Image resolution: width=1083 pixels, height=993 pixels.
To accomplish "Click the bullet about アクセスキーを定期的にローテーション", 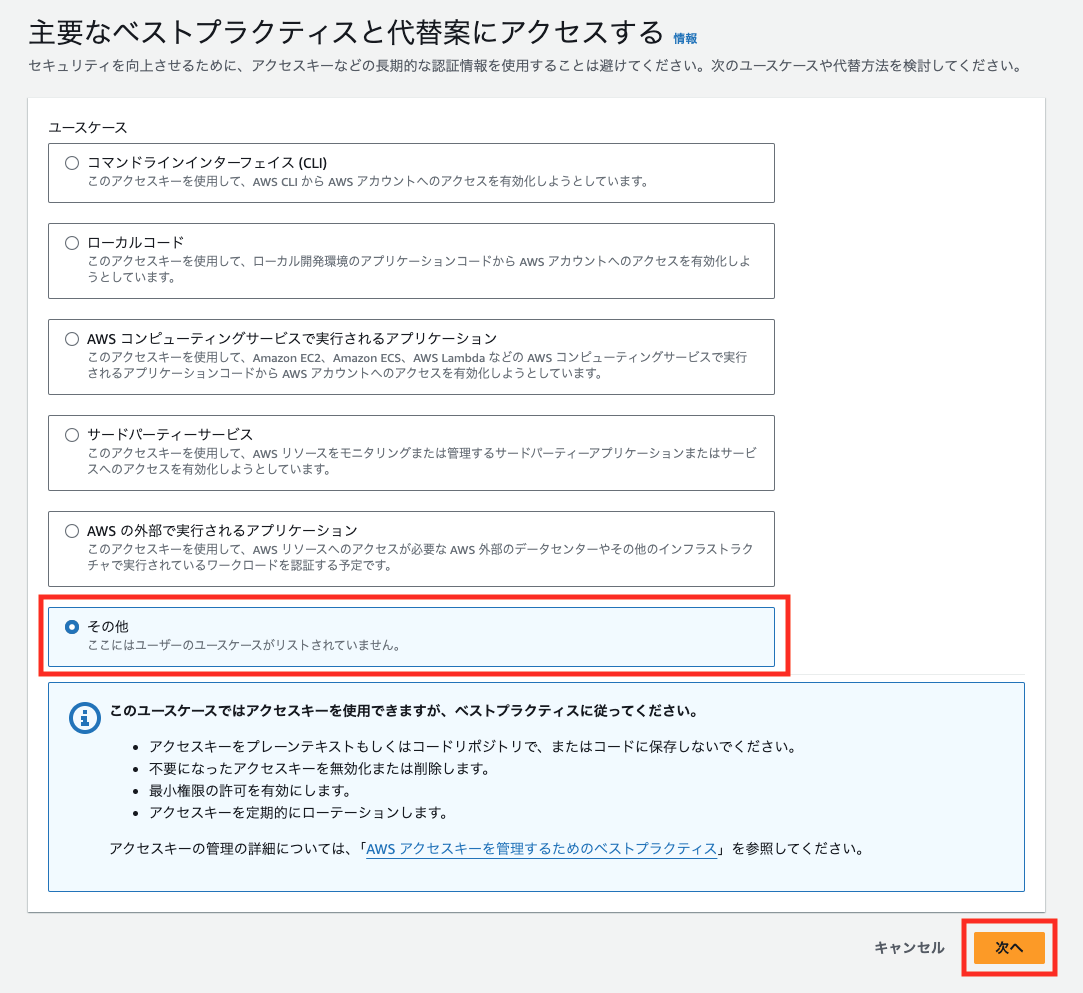I will tap(298, 813).
